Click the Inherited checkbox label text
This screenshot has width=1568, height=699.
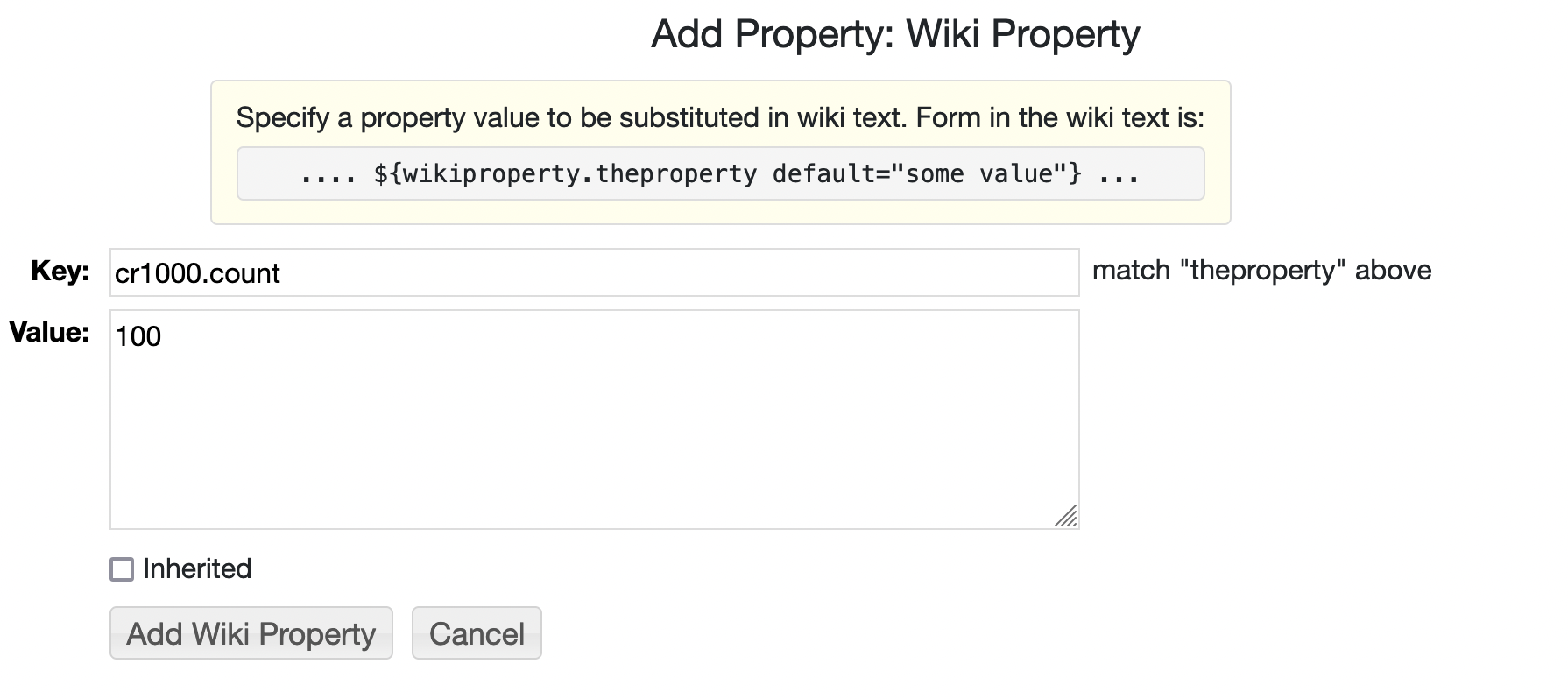[x=197, y=569]
